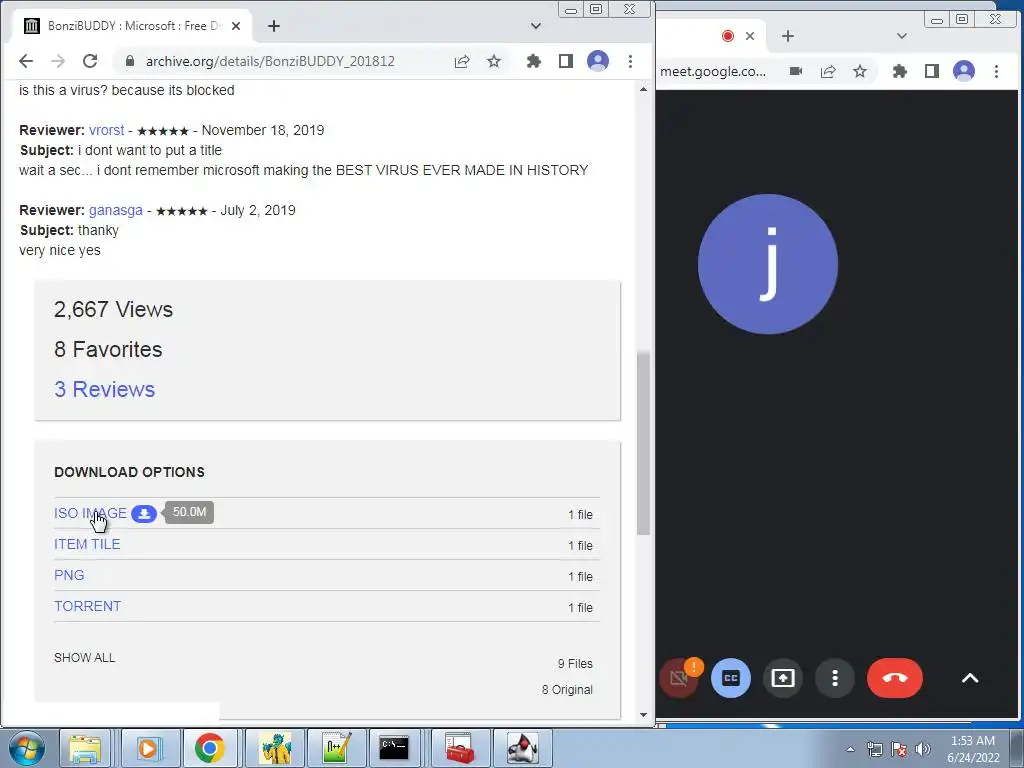
Task: Bookmark the Meet page with the star
Action: (860, 71)
